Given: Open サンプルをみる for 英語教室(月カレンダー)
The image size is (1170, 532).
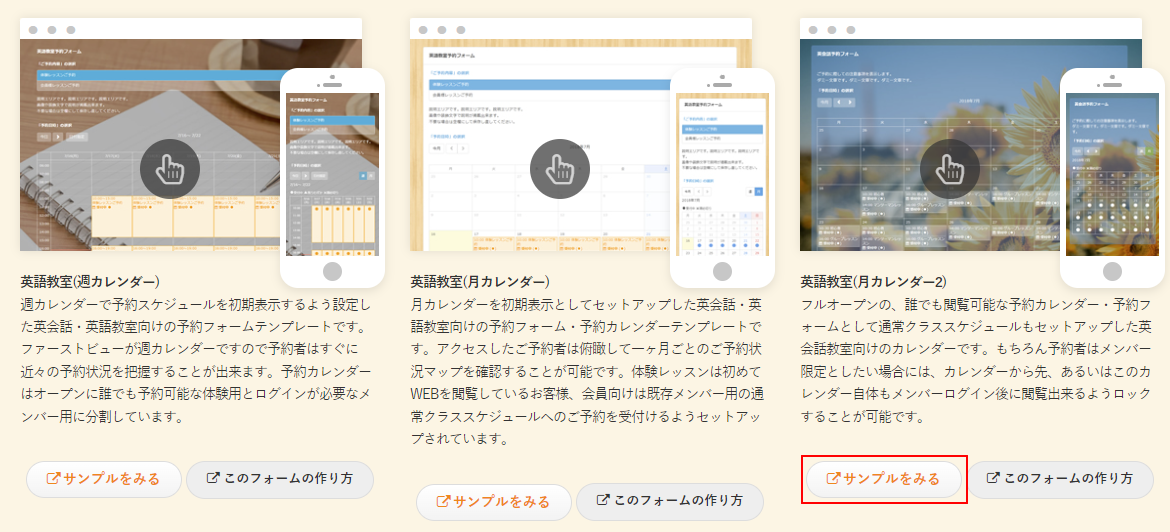Looking at the screenshot, I should 493,502.
